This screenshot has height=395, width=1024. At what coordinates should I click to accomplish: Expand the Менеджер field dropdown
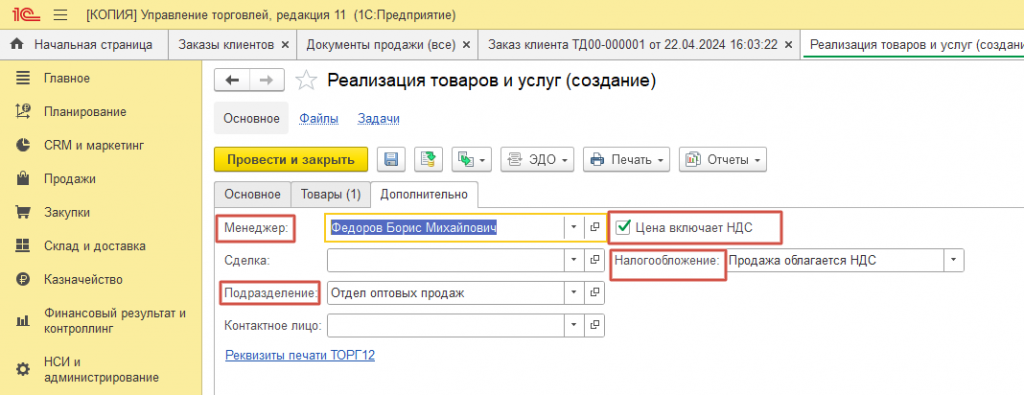(573, 227)
